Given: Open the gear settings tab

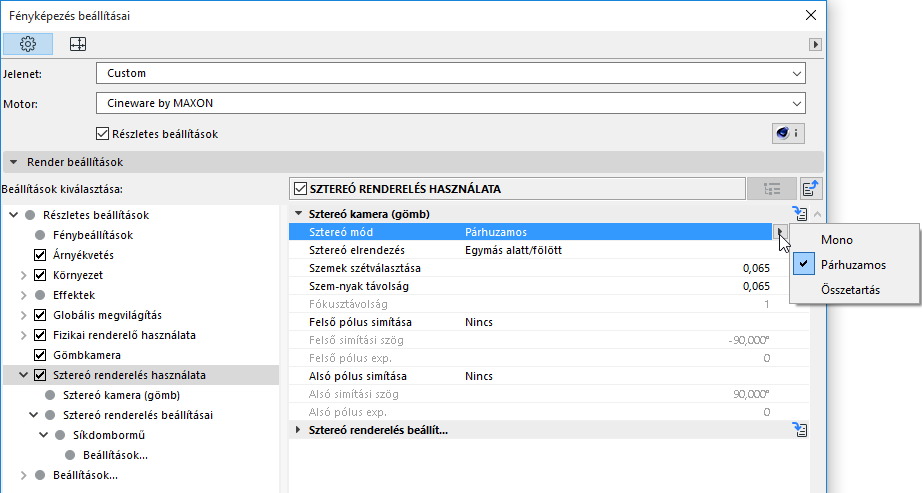Looking at the screenshot, I should click(x=28, y=44).
